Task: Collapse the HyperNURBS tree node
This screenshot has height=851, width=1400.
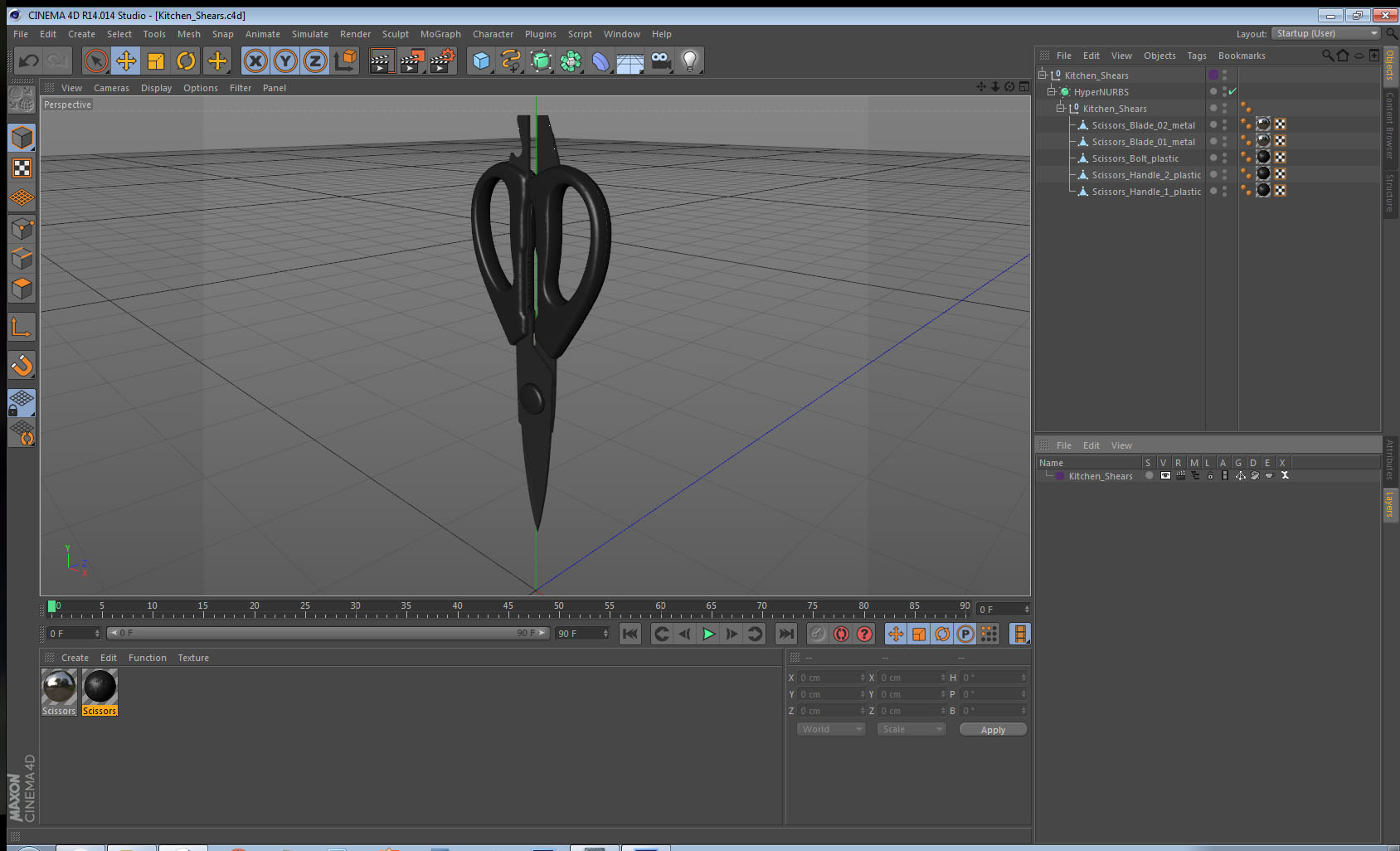Action: 1051,91
